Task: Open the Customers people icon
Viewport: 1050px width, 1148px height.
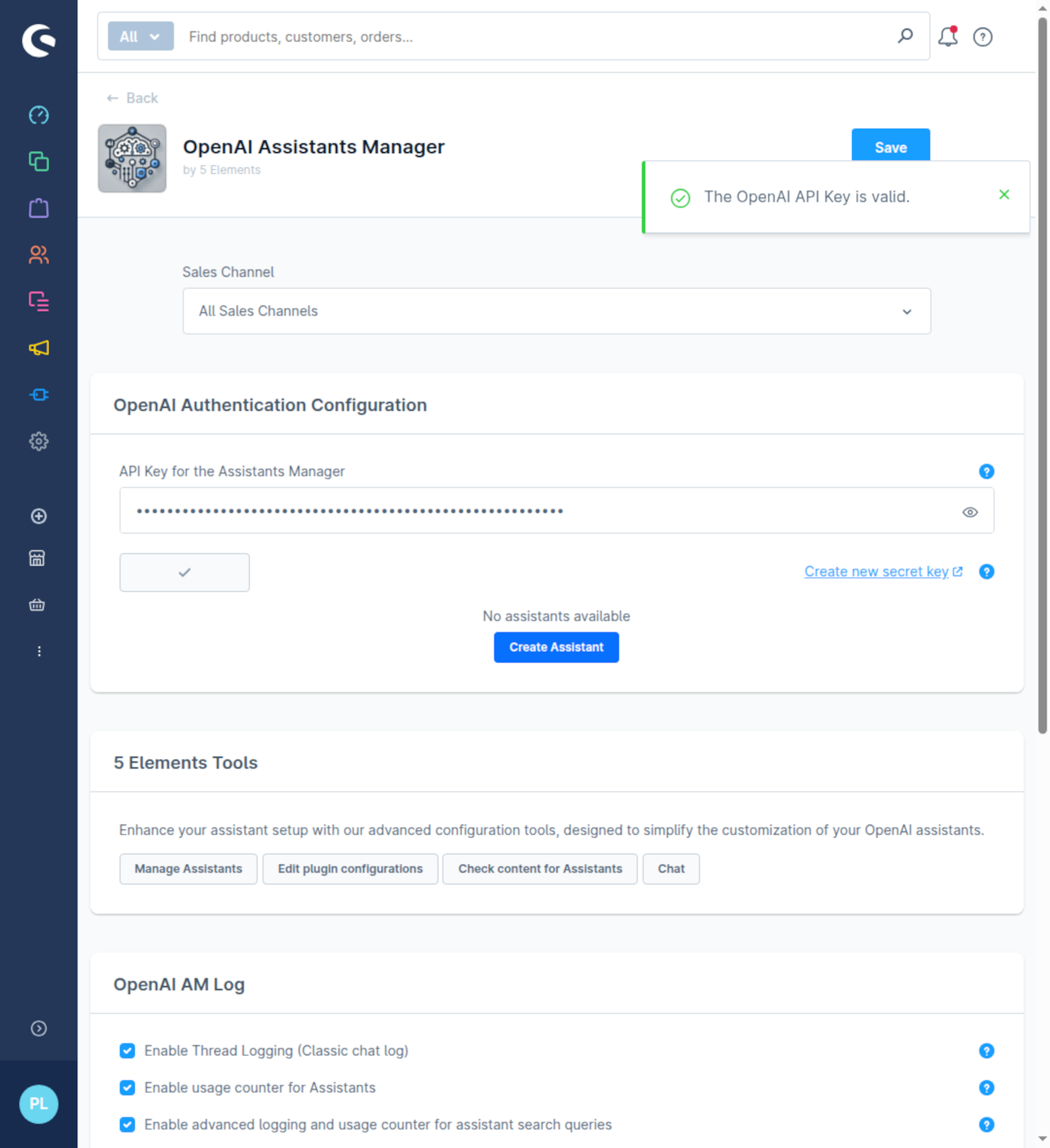Action: (x=39, y=255)
